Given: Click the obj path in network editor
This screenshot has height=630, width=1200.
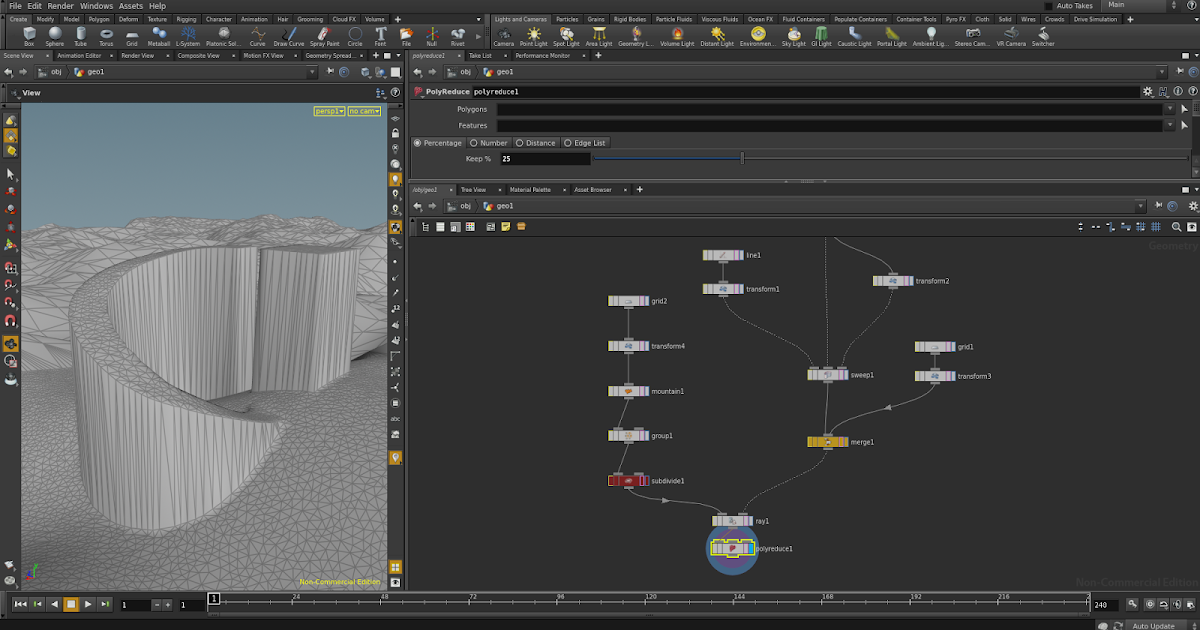Looking at the screenshot, I should point(466,206).
